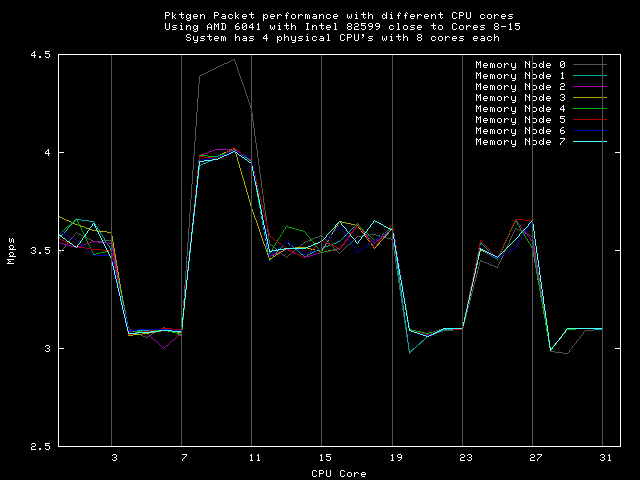Click the x-axis tick label 11
The image size is (640, 480).
click(254, 457)
